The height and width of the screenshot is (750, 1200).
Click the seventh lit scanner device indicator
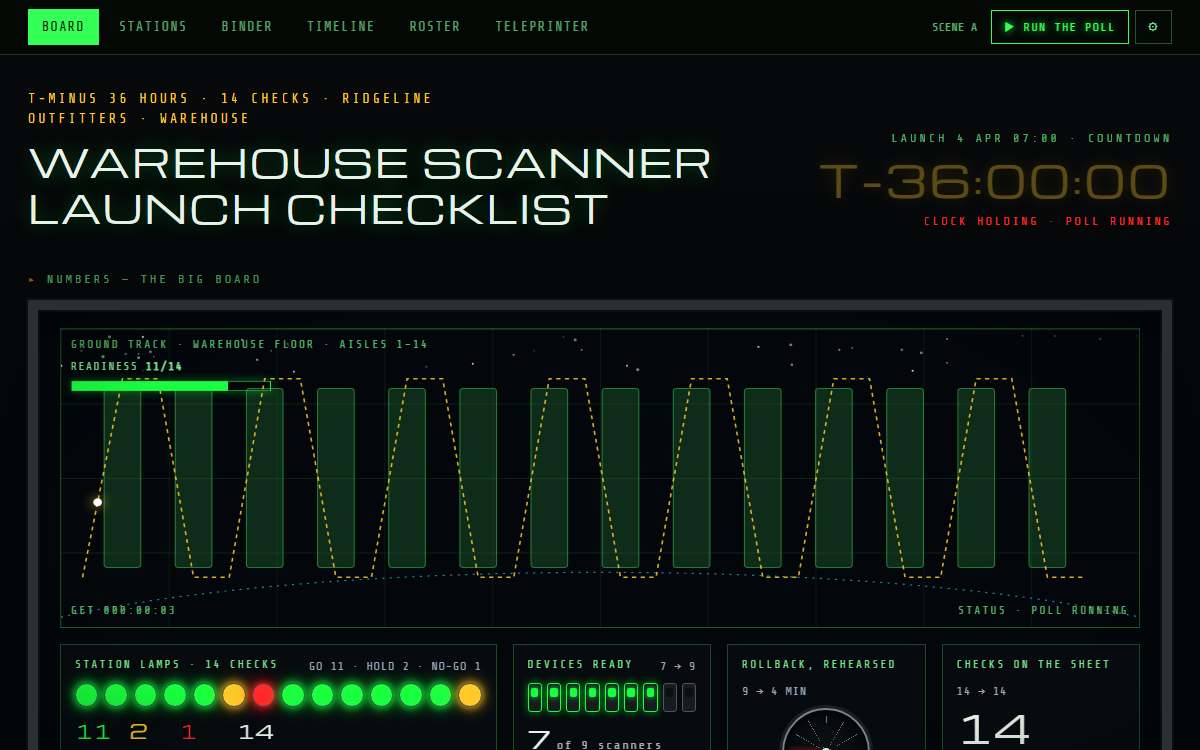(650, 697)
